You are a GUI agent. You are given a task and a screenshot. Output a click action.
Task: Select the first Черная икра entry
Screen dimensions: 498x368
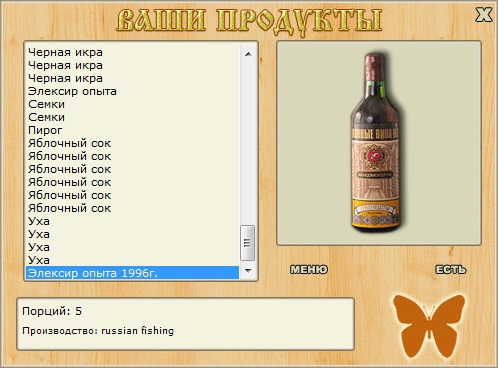pos(132,52)
